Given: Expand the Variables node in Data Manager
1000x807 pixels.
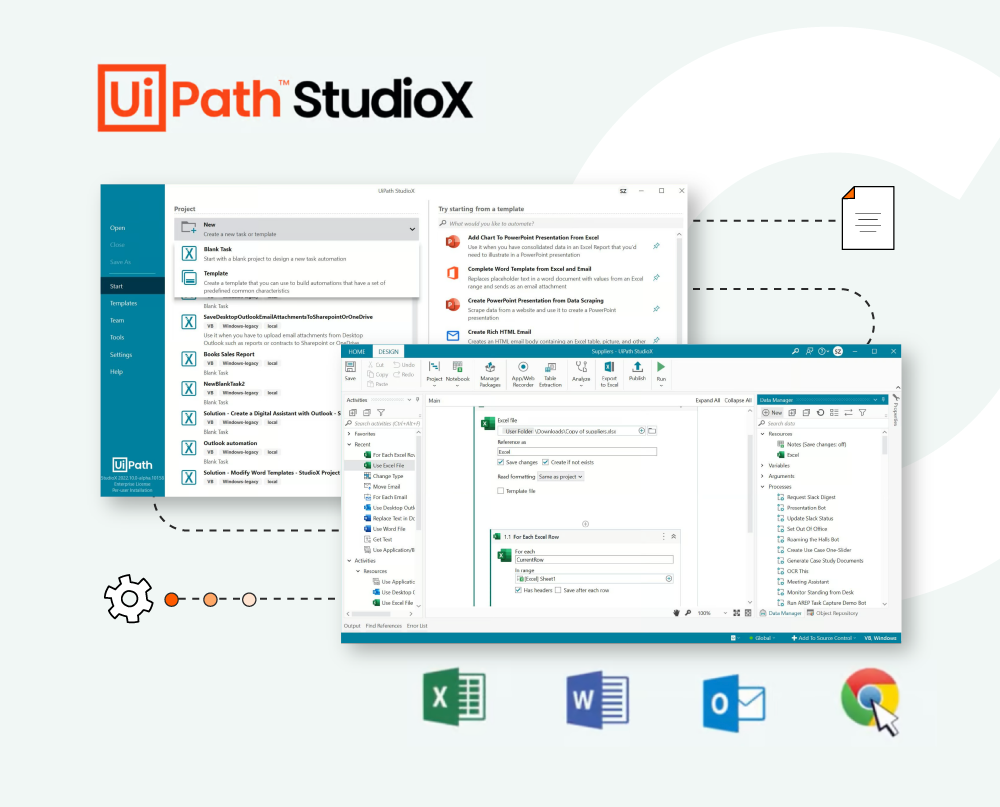Looking at the screenshot, I should (x=762, y=466).
